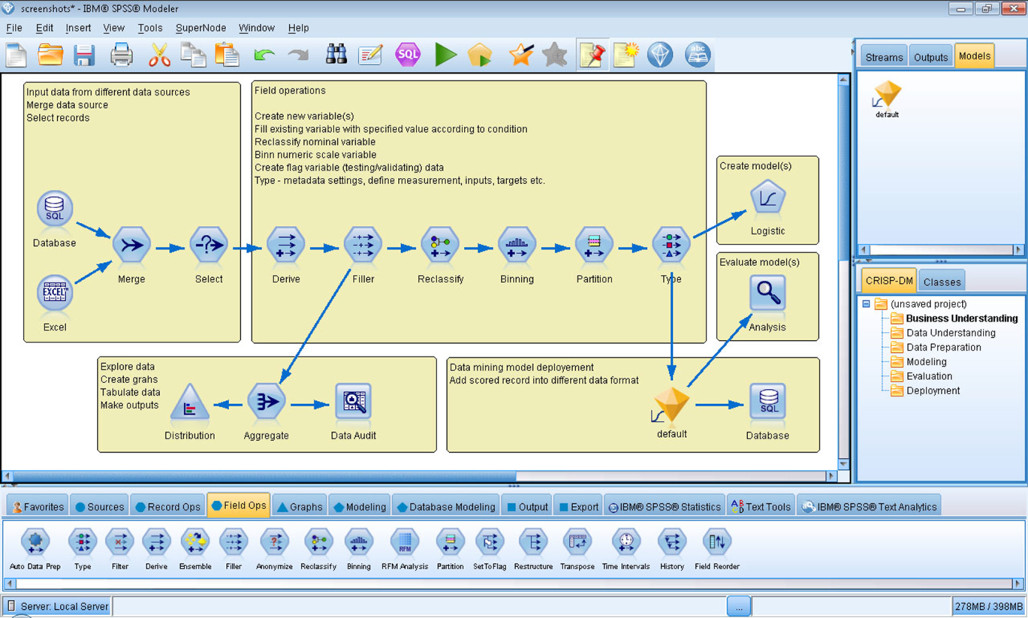1028x618 pixels.
Task: Pick the Restructure palette node
Action: tap(533, 549)
